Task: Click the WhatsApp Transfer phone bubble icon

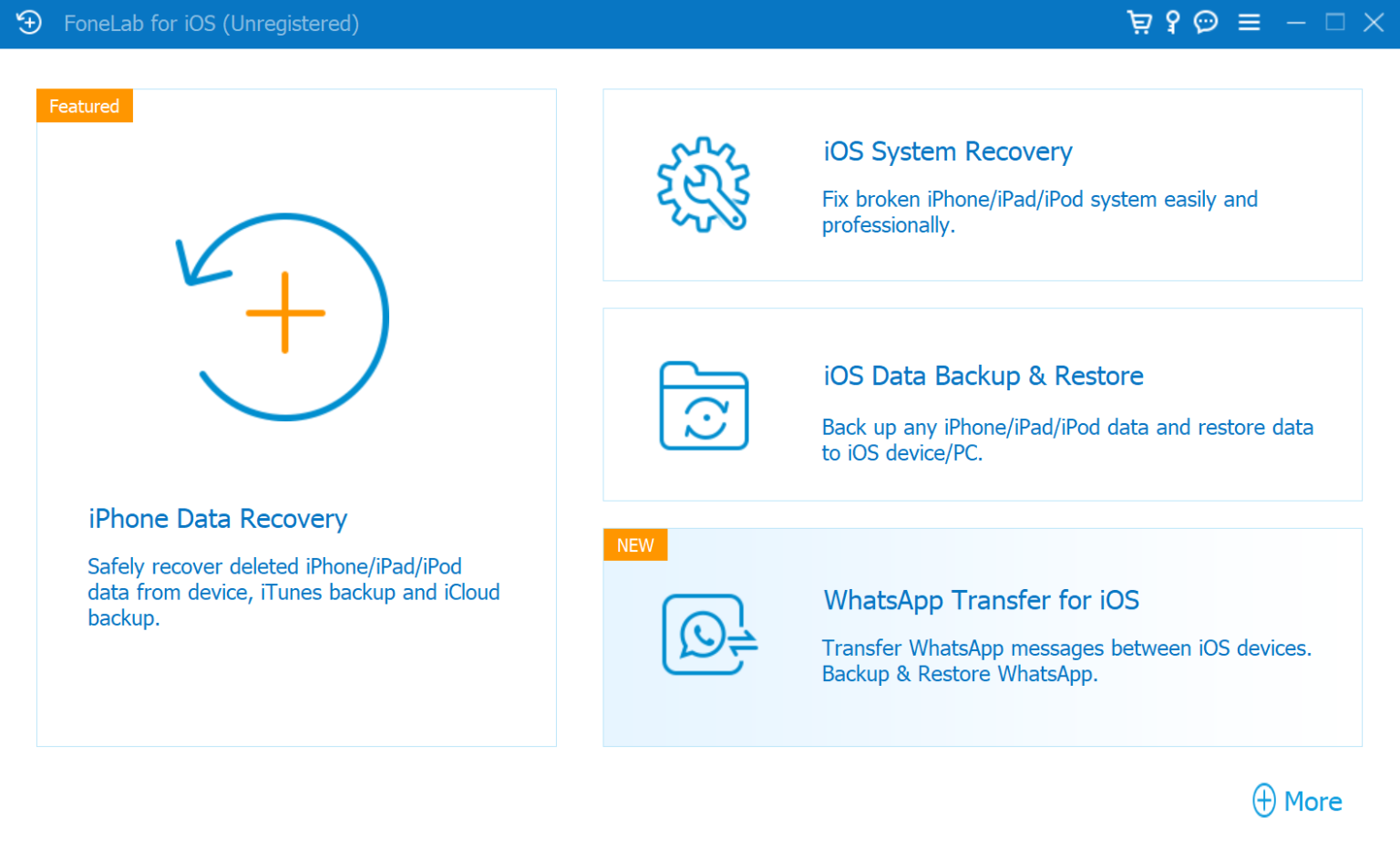Action: [708, 635]
